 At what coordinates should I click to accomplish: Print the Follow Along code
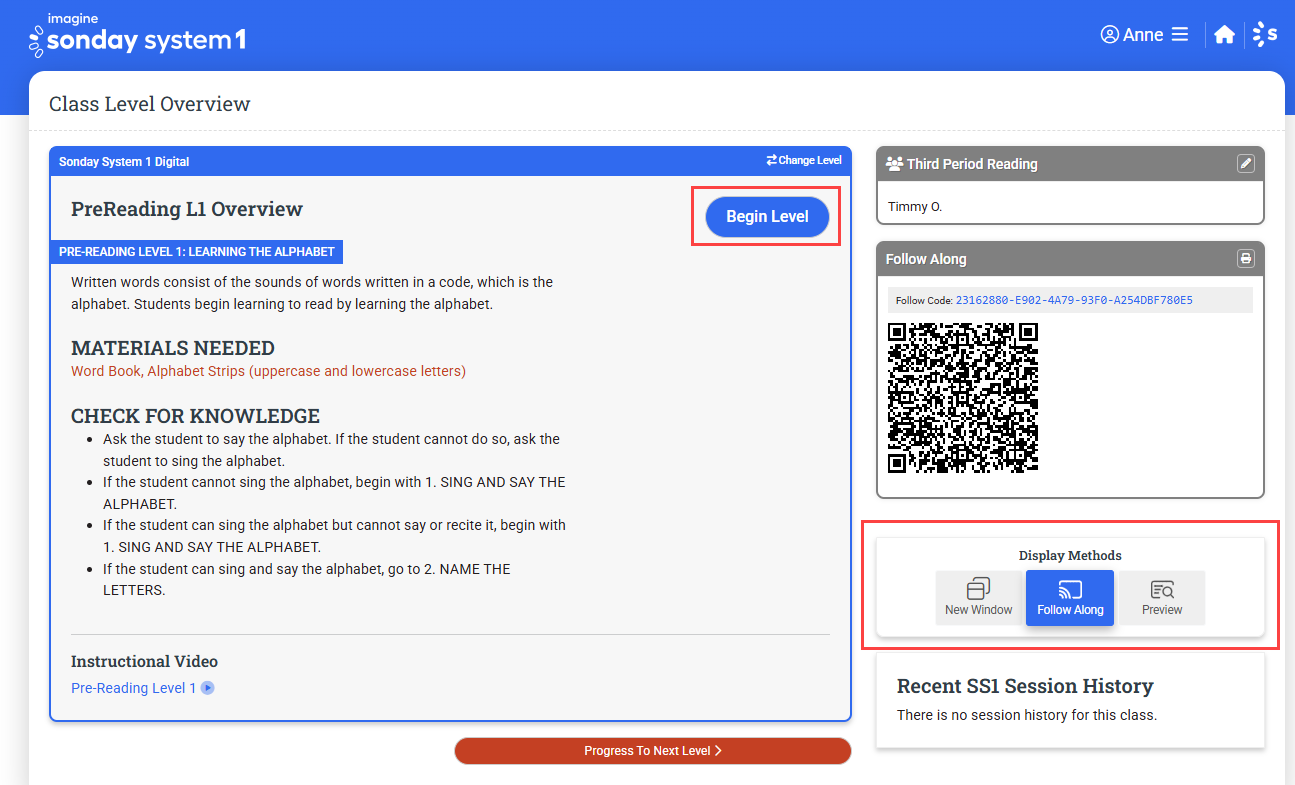1245,259
